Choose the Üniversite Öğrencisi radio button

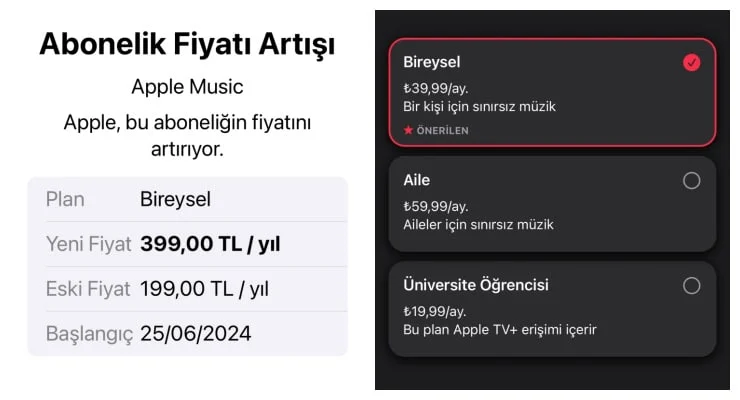[691, 286]
